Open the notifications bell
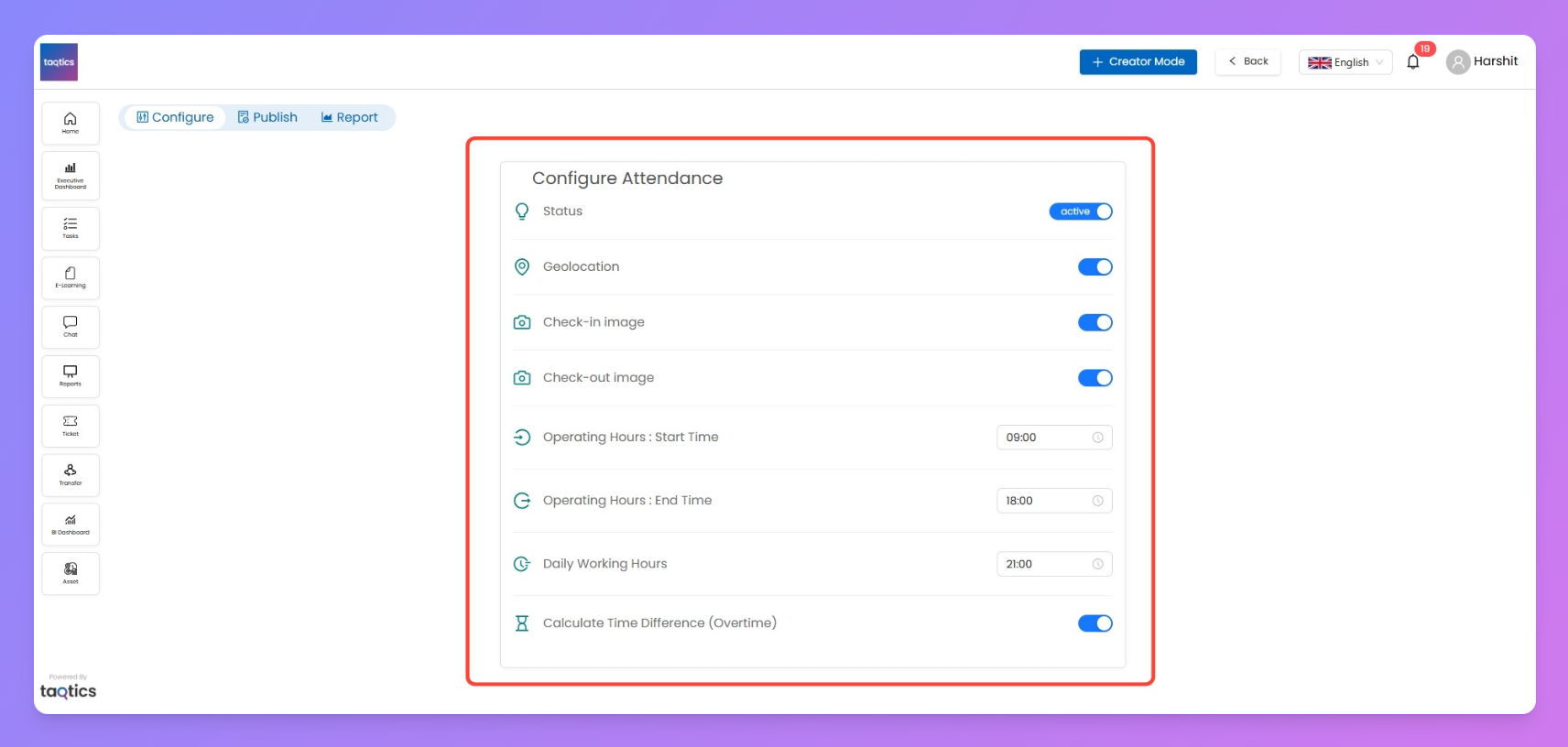Image resolution: width=1568 pixels, height=747 pixels. click(1413, 62)
